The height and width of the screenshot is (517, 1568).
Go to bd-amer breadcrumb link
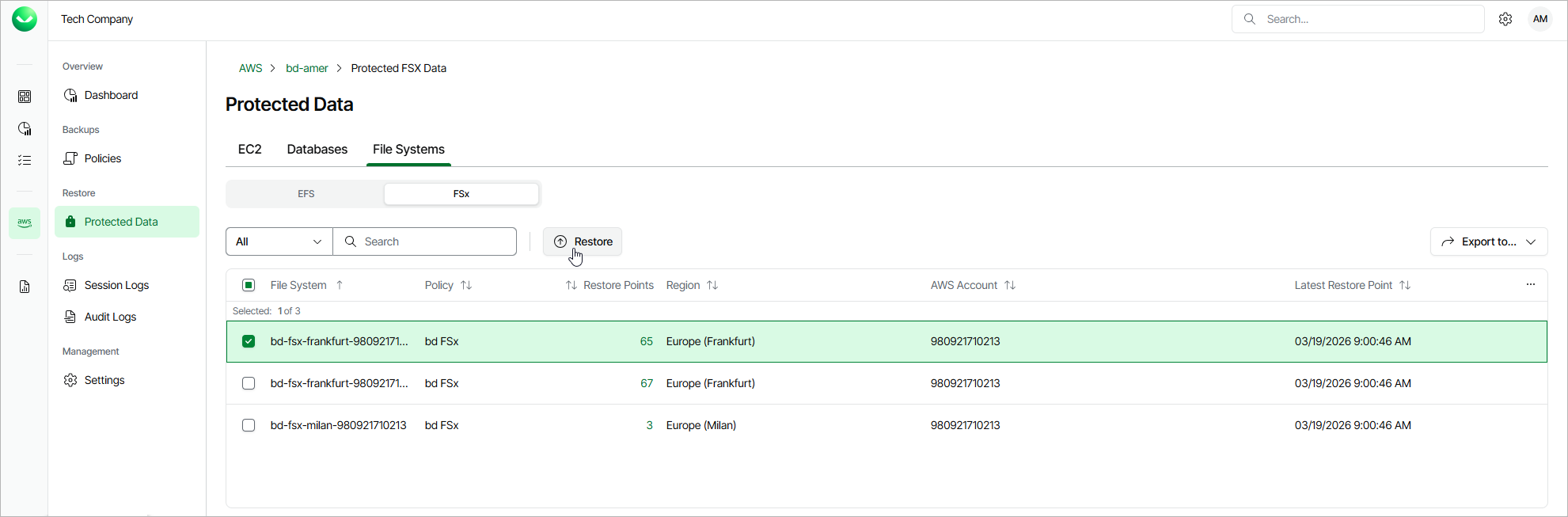[306, 68]
